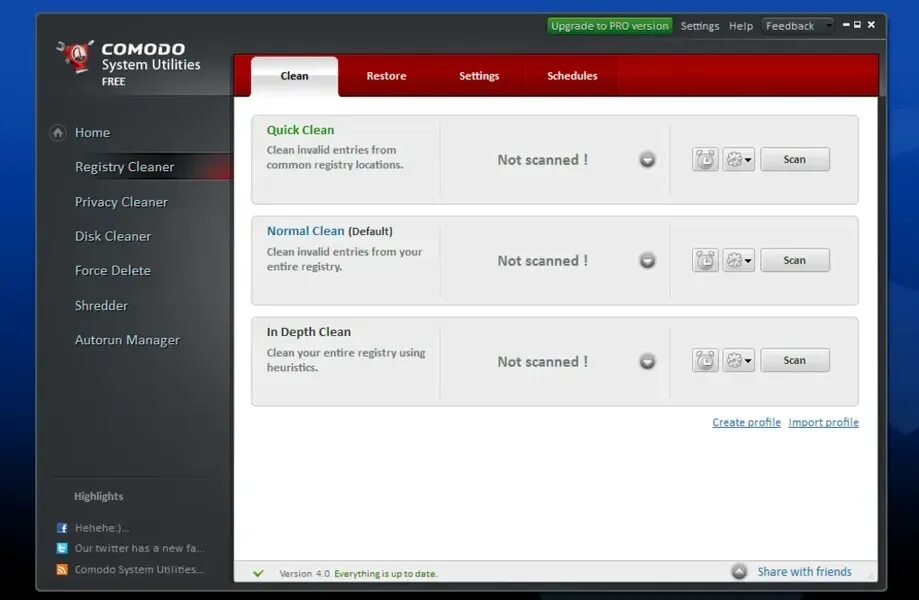This screenshot has height=600, width=919.
Task: Click the Facebook highlight icon
Action: click(62, 528)
